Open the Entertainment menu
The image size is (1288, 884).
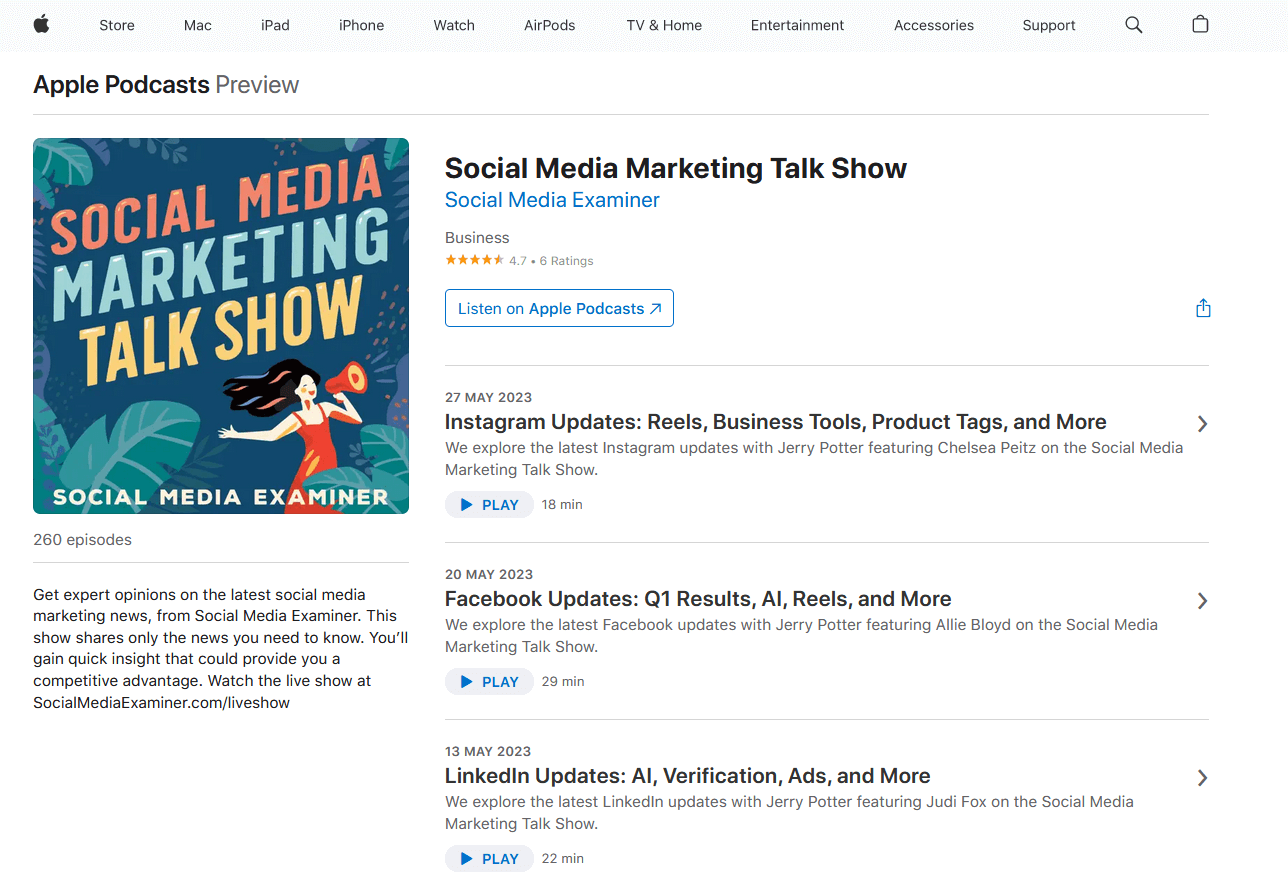tap(797, 26)
